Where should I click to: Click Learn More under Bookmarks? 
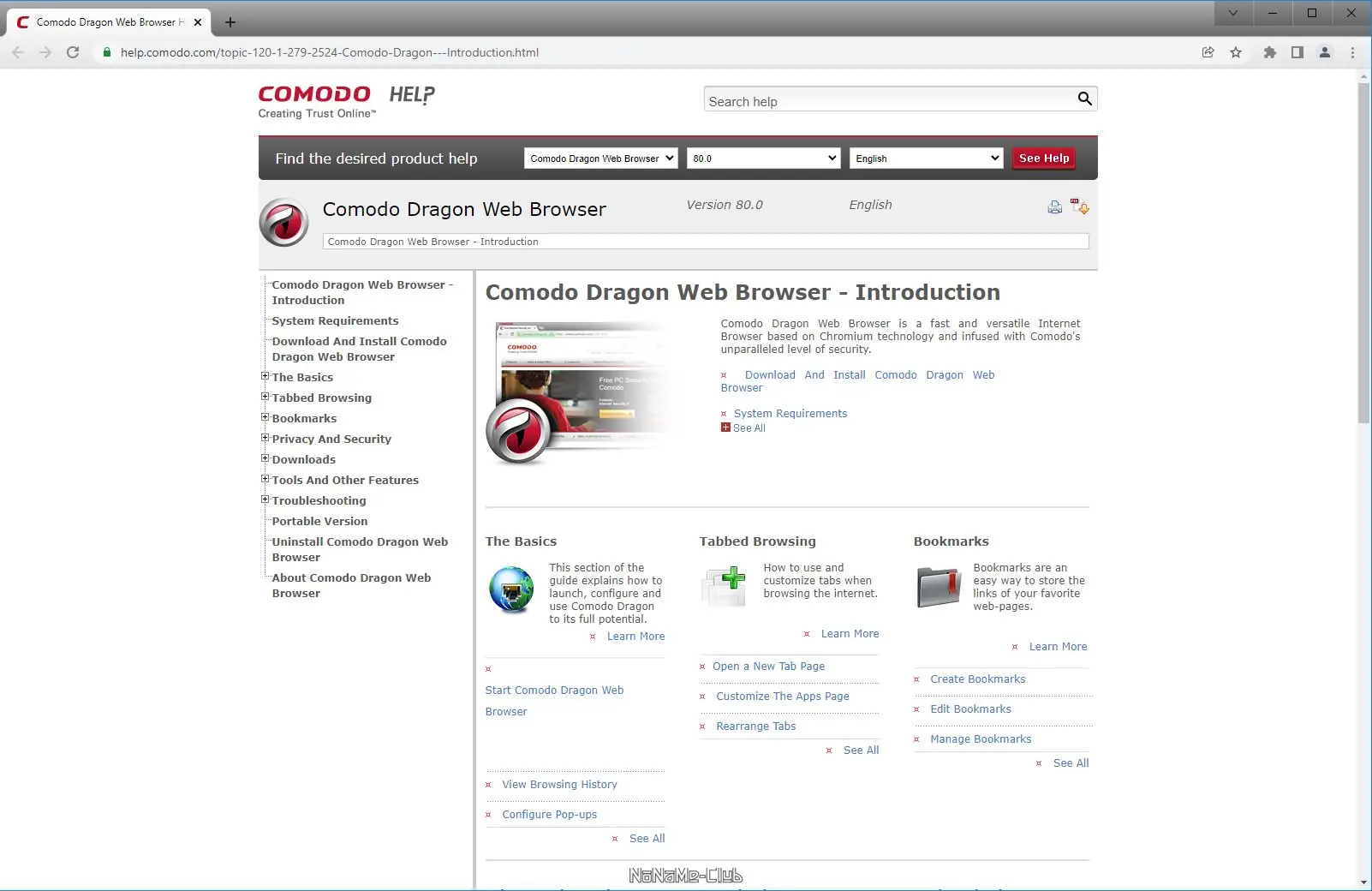click(1058, 647)
